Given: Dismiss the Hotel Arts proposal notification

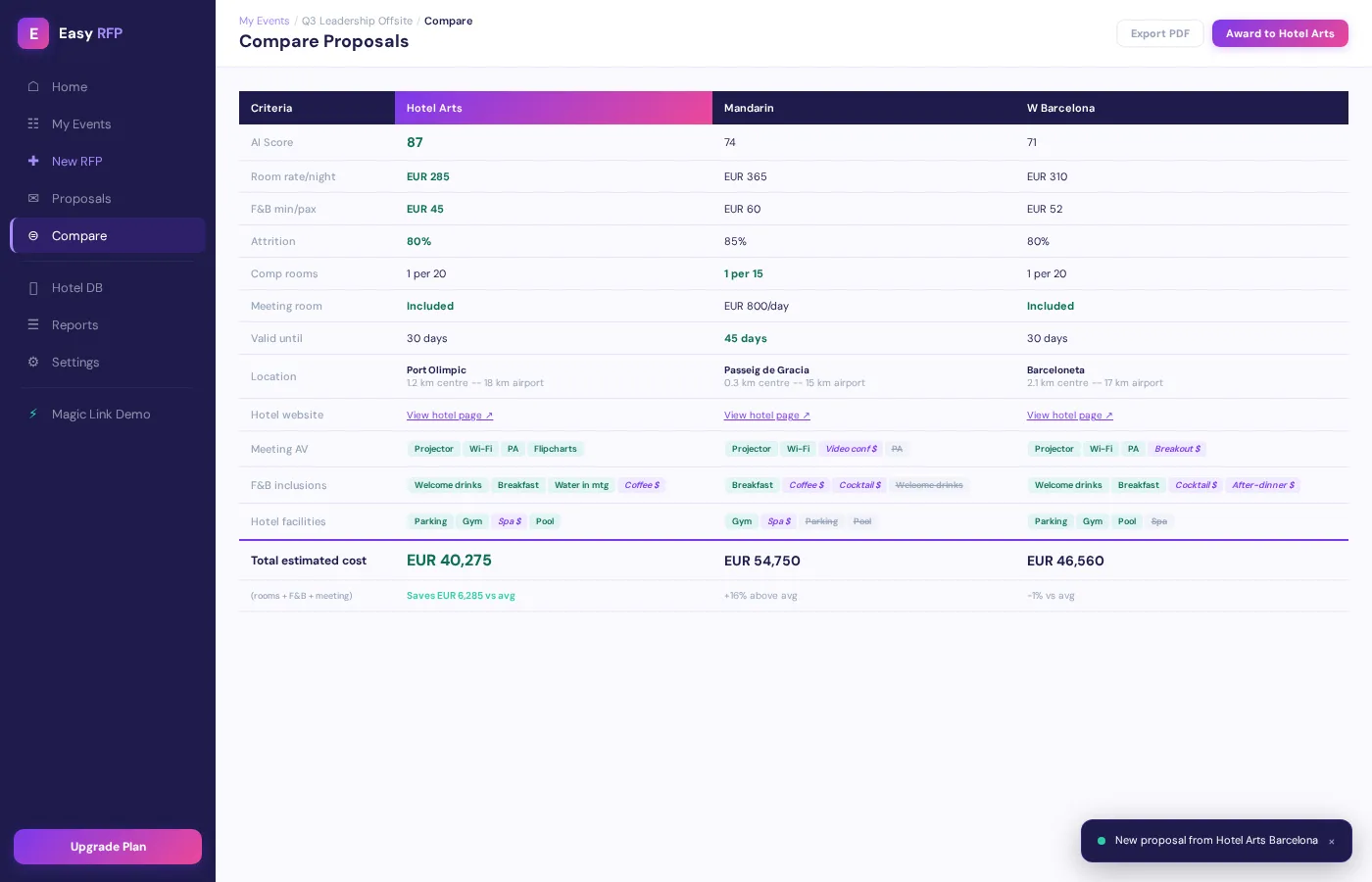Looking at the screenshot, I should [x=1332, y=841].
